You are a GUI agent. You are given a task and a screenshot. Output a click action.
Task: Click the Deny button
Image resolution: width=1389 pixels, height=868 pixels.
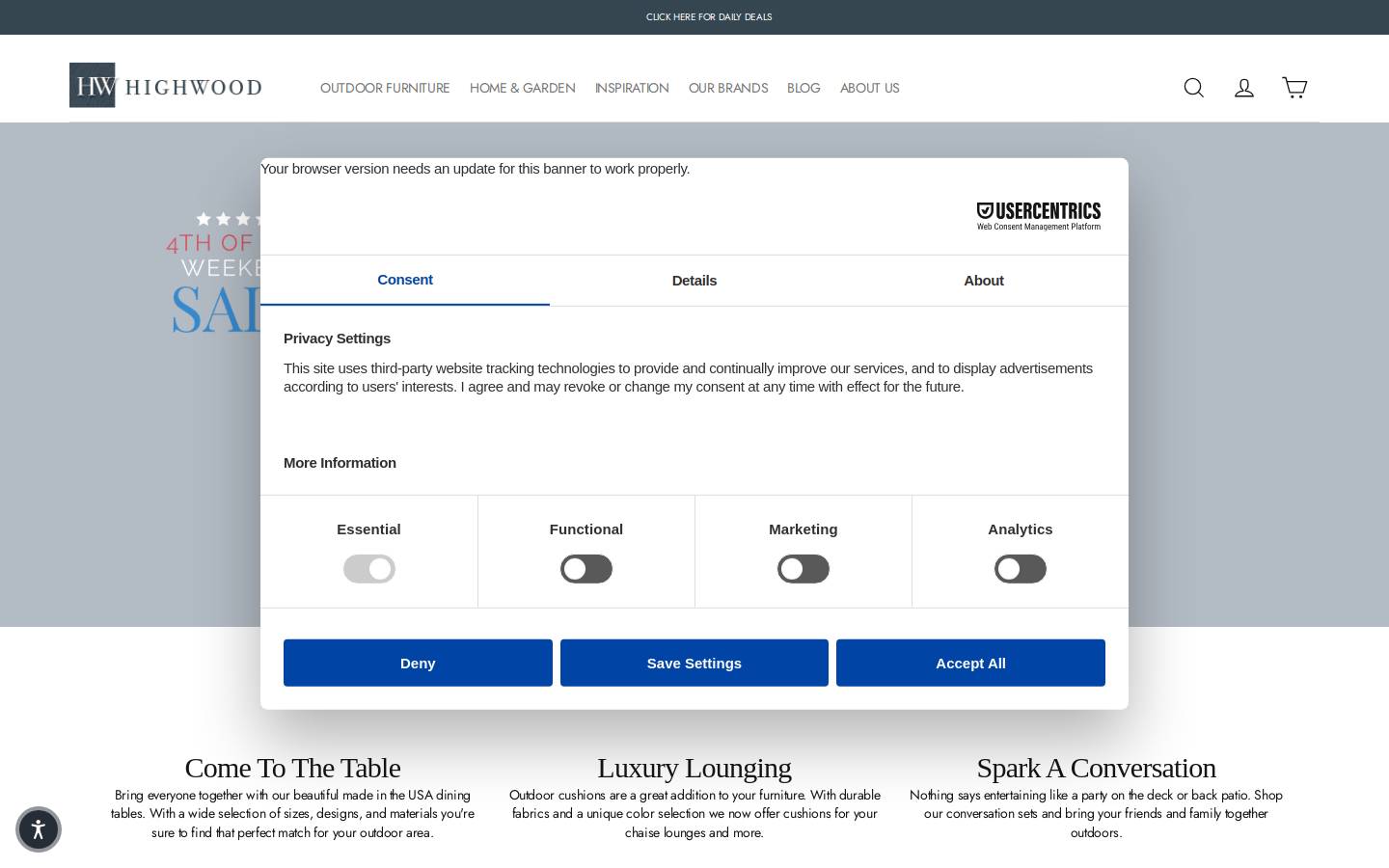coord(418,663)
